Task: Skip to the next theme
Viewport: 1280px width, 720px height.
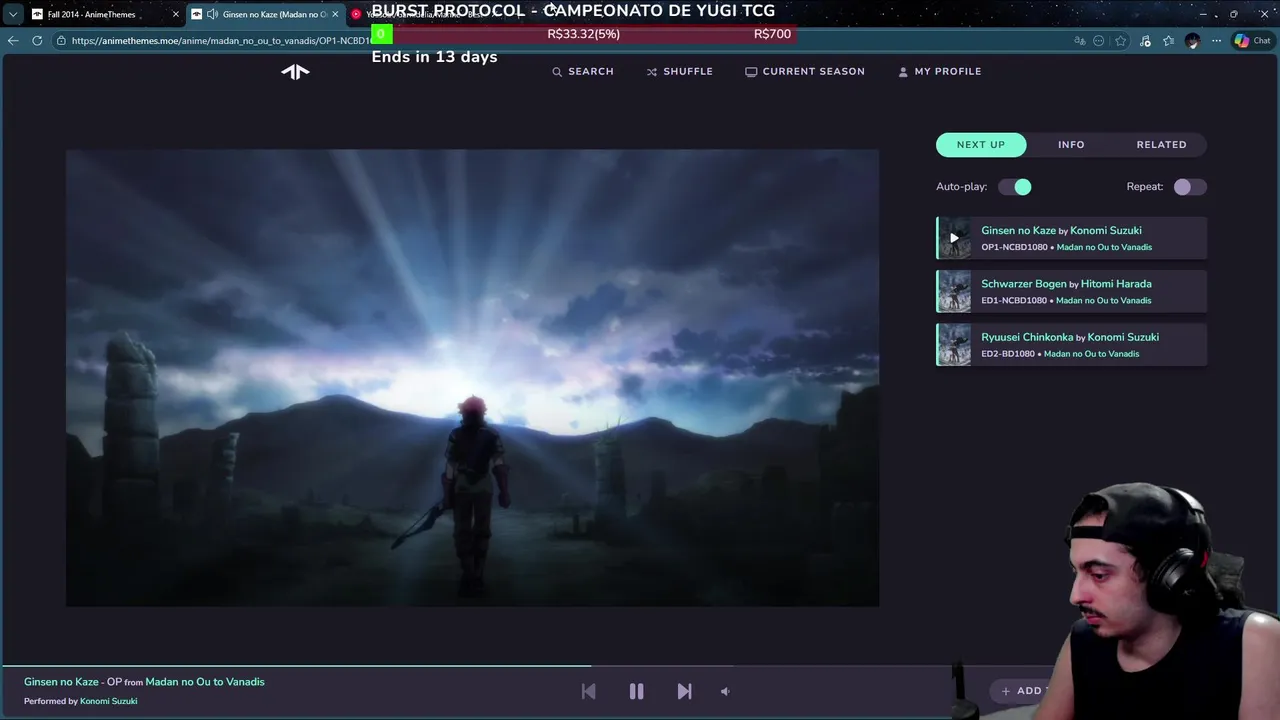Action: point(684,691)
